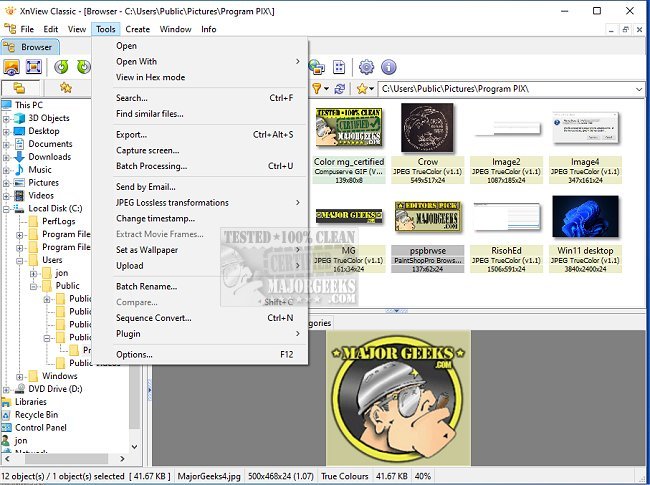This screenshot has width=650, height=485.
Task: Choose Batch Processing from Tools menu
Action: [151, 166]
